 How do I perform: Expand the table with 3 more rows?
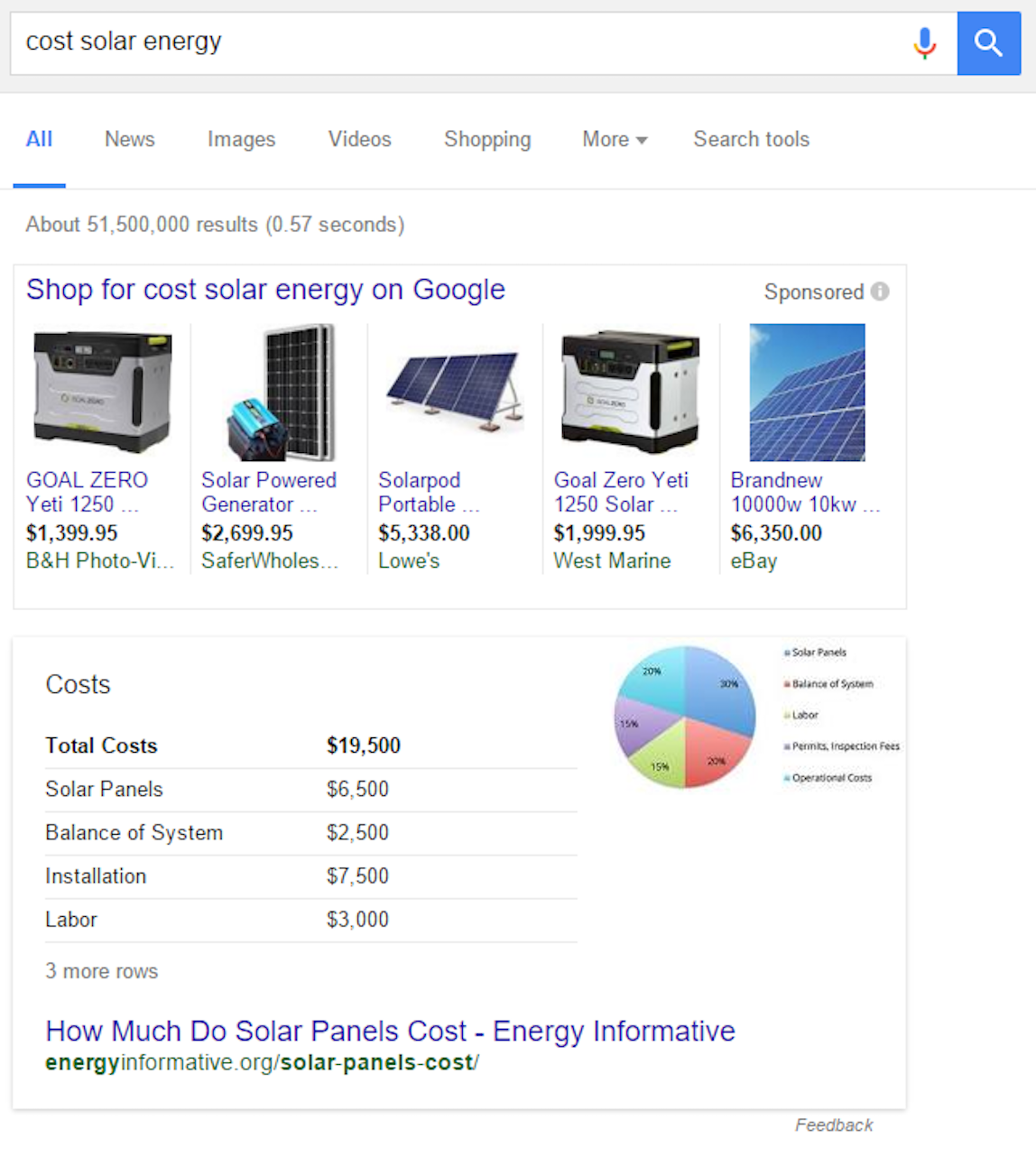pyautogui.click(x=101, y=971)
